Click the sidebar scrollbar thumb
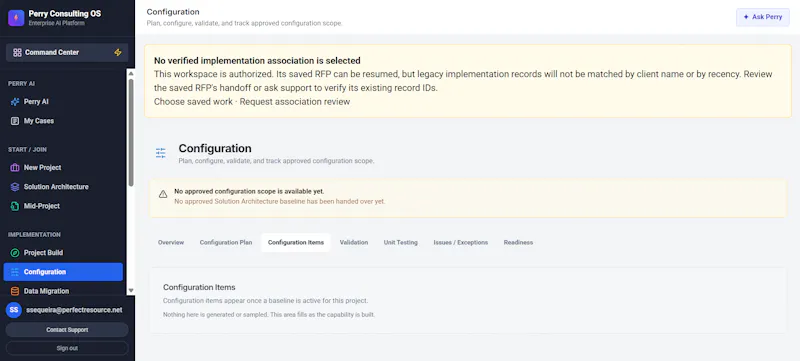This screenshot has height=361, width=800. point(131,133)
